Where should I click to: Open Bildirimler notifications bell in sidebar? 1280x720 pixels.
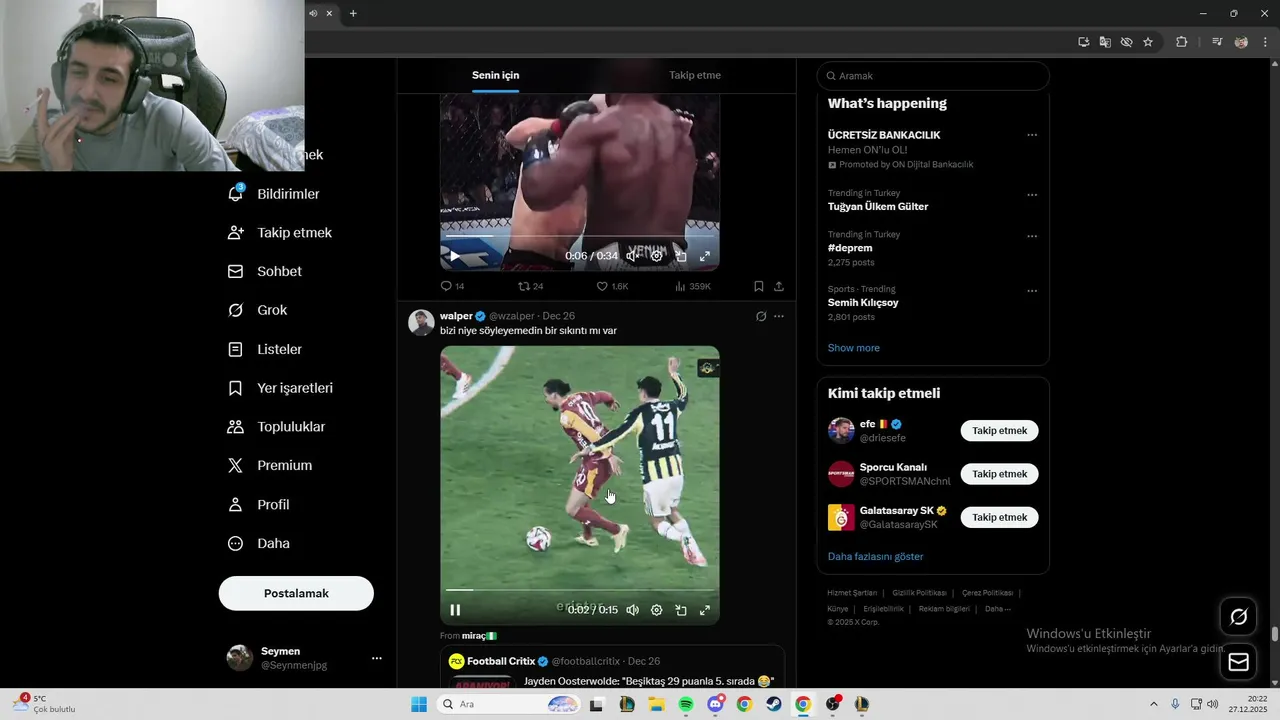click(x=274, y=194)
